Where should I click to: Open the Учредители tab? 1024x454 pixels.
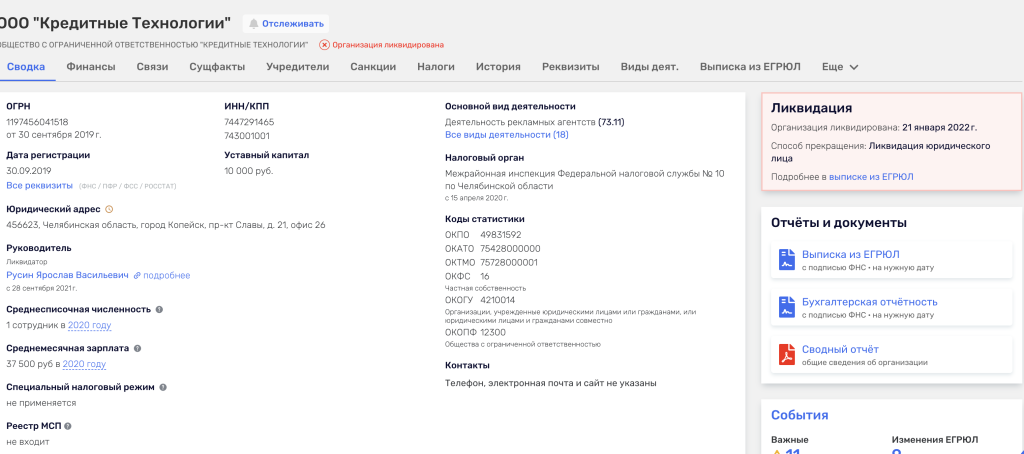tap(297, 67)
